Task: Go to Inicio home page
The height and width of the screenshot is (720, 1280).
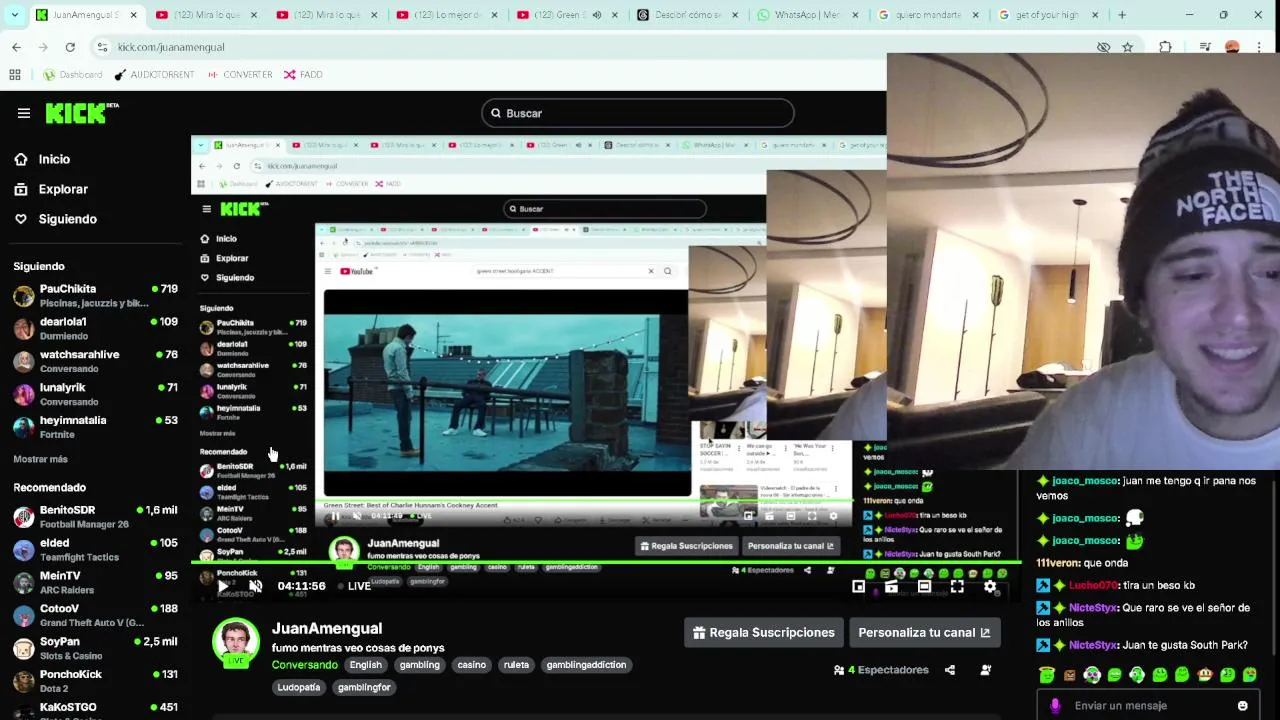Action: pyautogui.click(x=42, y=159)
